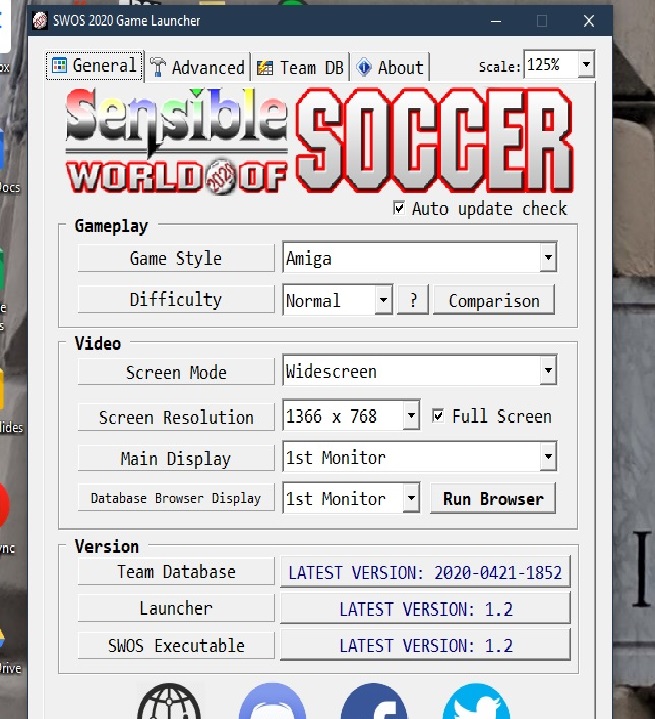The image size is (655, 719).
Task: Open Google Drive desktop icon
Action: [x=8, y=645]
